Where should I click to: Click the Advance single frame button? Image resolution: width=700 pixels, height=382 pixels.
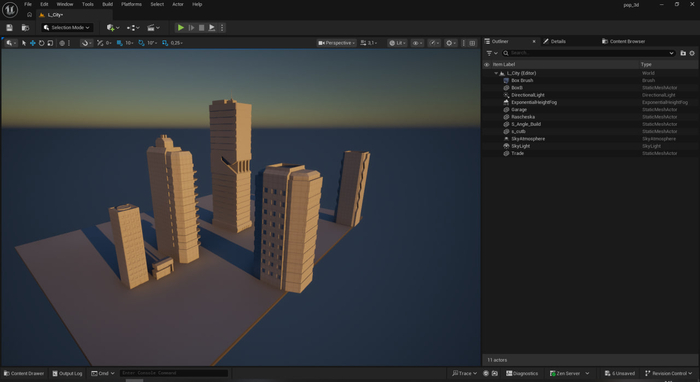tap(192, 28)
